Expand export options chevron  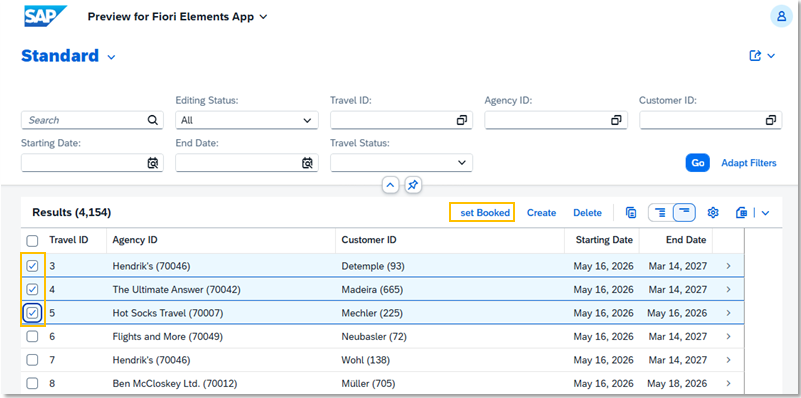pos(765,213)
